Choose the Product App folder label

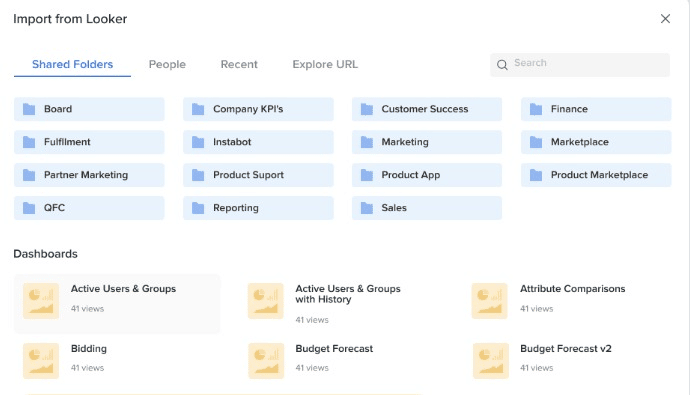[411, 175]
